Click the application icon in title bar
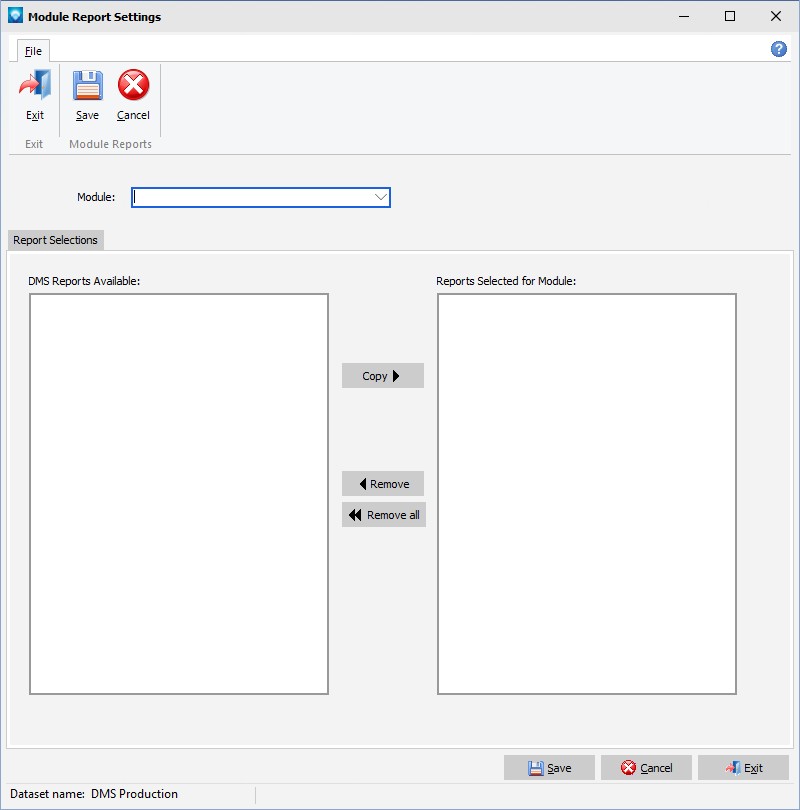Viewport: 800px width, 810px height. coord(15,15)
